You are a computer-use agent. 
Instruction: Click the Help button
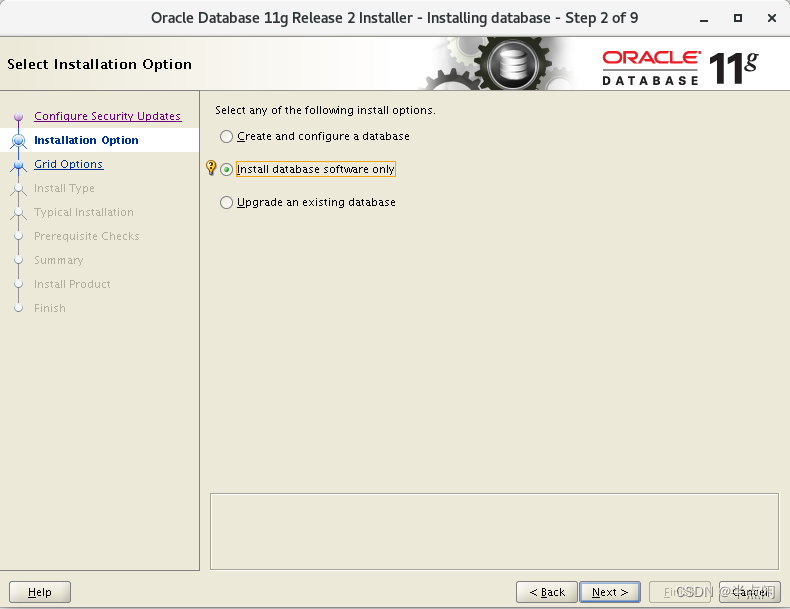pos(40,592)
